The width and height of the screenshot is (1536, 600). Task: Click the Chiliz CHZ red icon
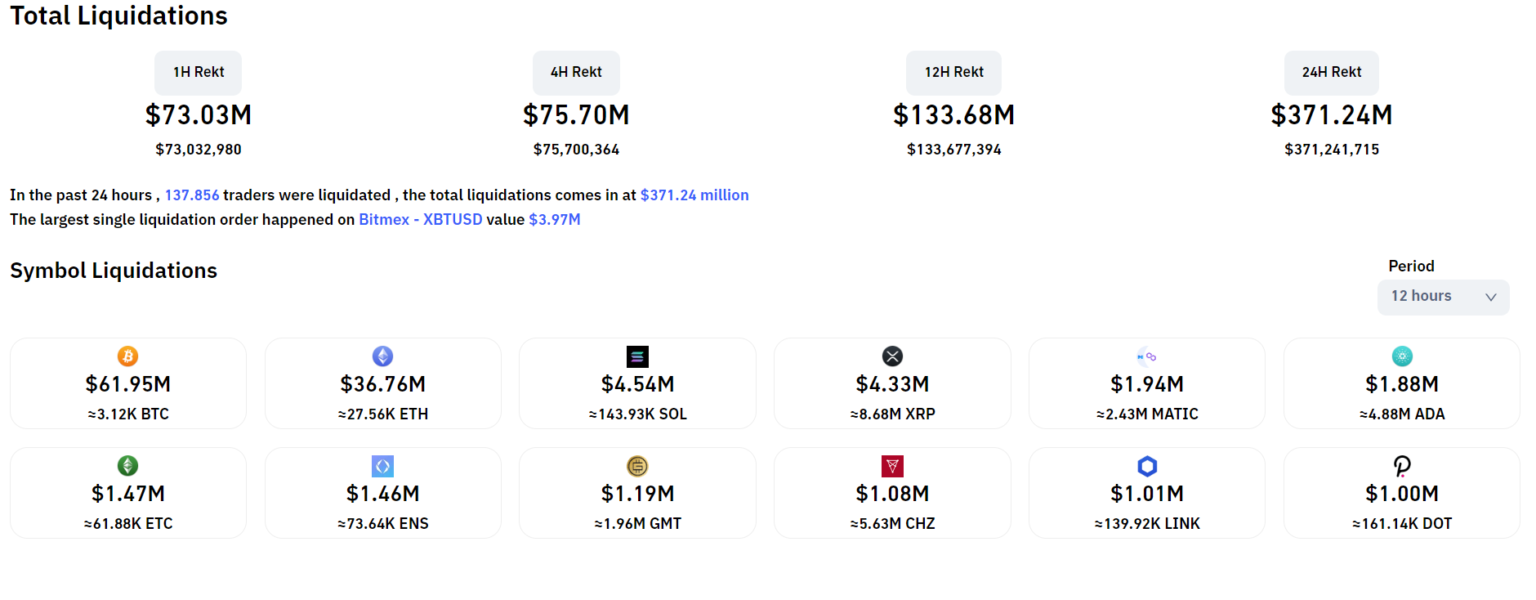tap(892, 466)
